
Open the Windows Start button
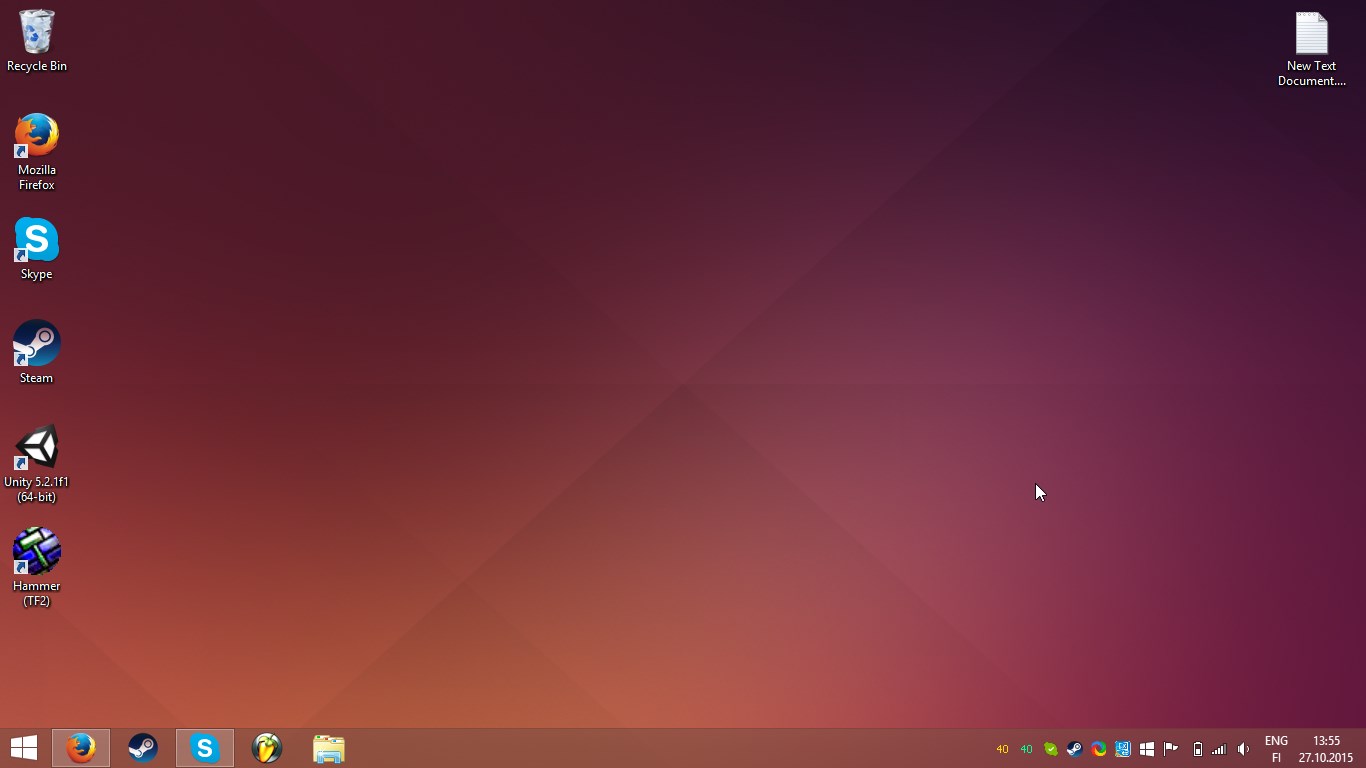[24, 748]
